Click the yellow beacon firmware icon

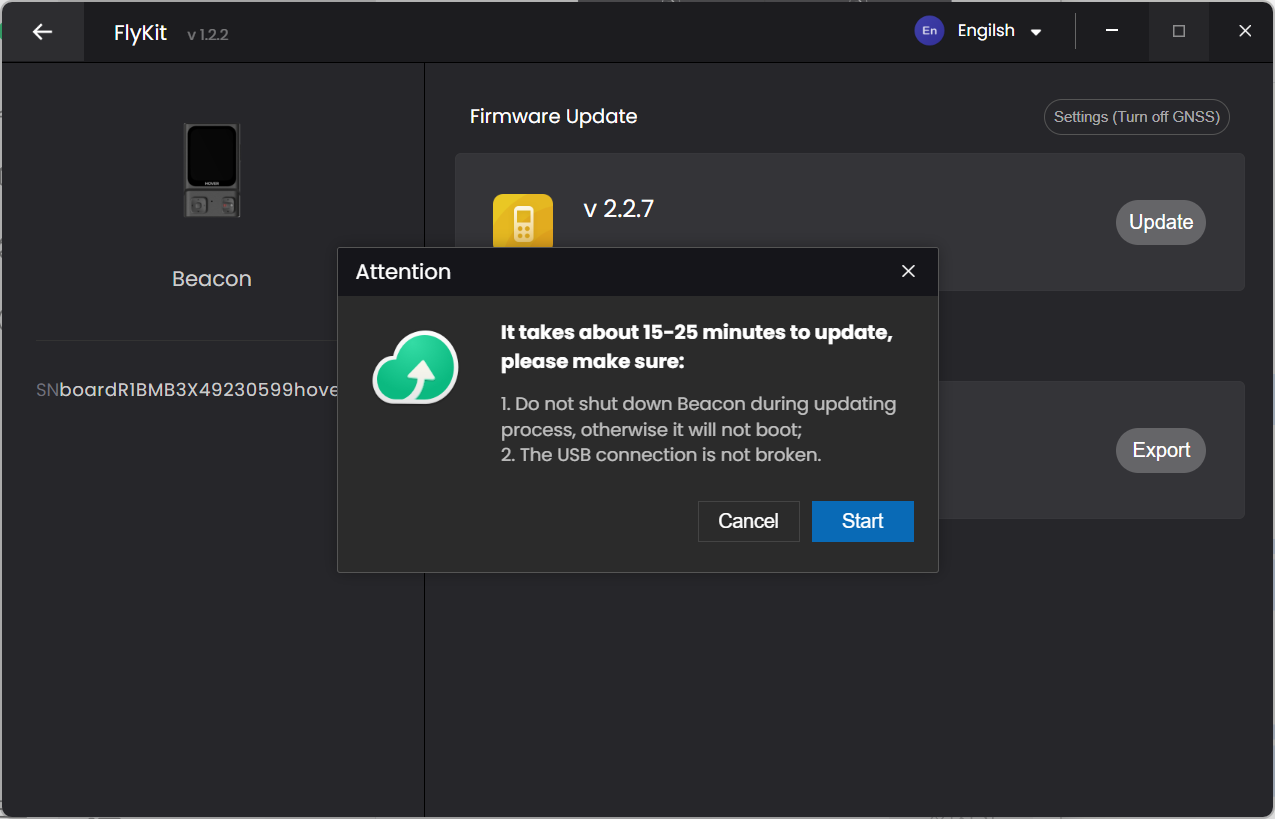[x=523, y=221]
